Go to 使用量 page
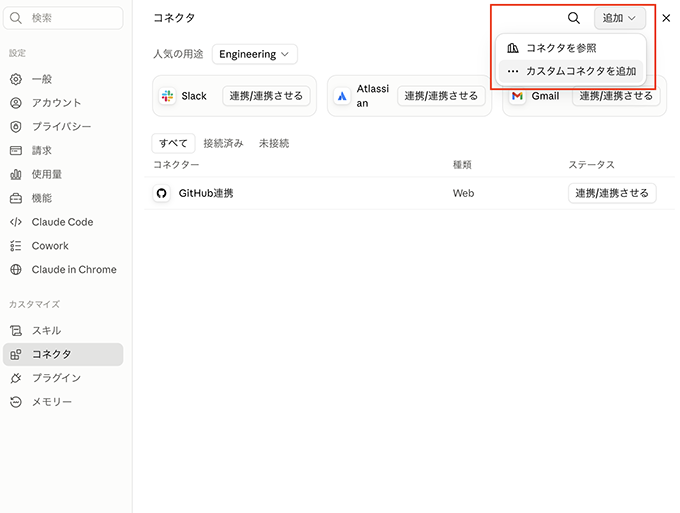The width and height of the screenshot is (680, 513). click(63, 174)
